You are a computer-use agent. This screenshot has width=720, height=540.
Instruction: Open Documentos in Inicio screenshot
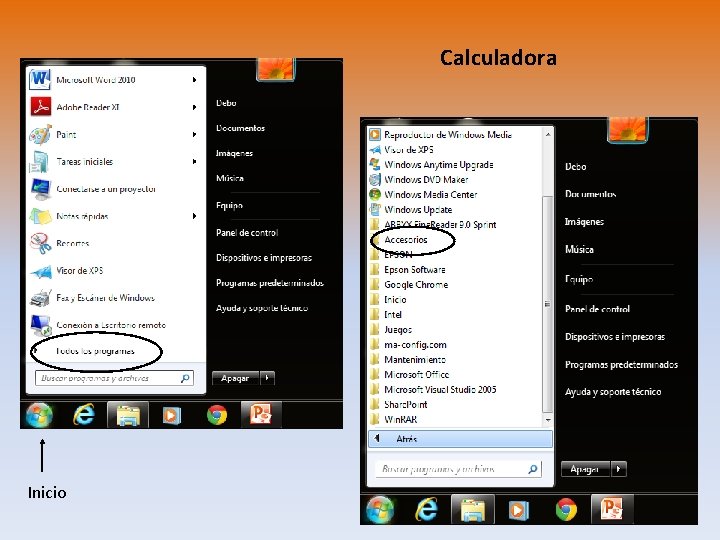point(240,128)
